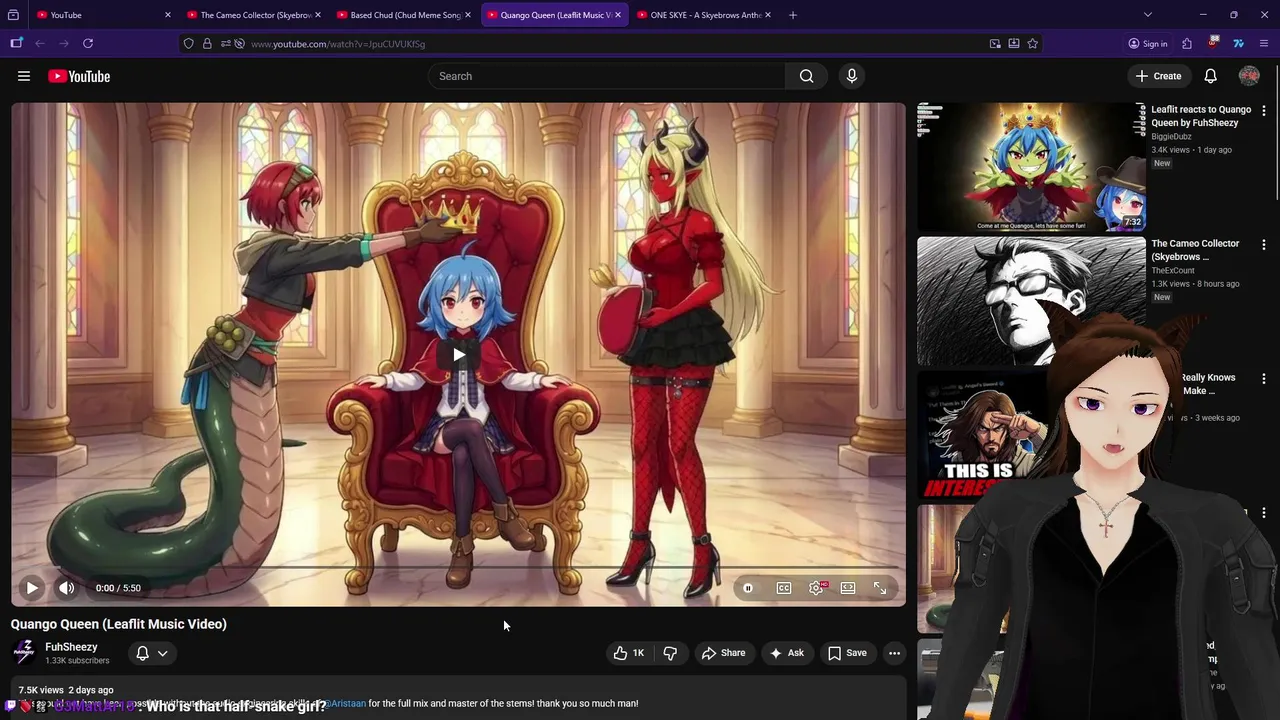
Task: Open options for Leaflit reacts video
Action: (x=1264, y=111)
